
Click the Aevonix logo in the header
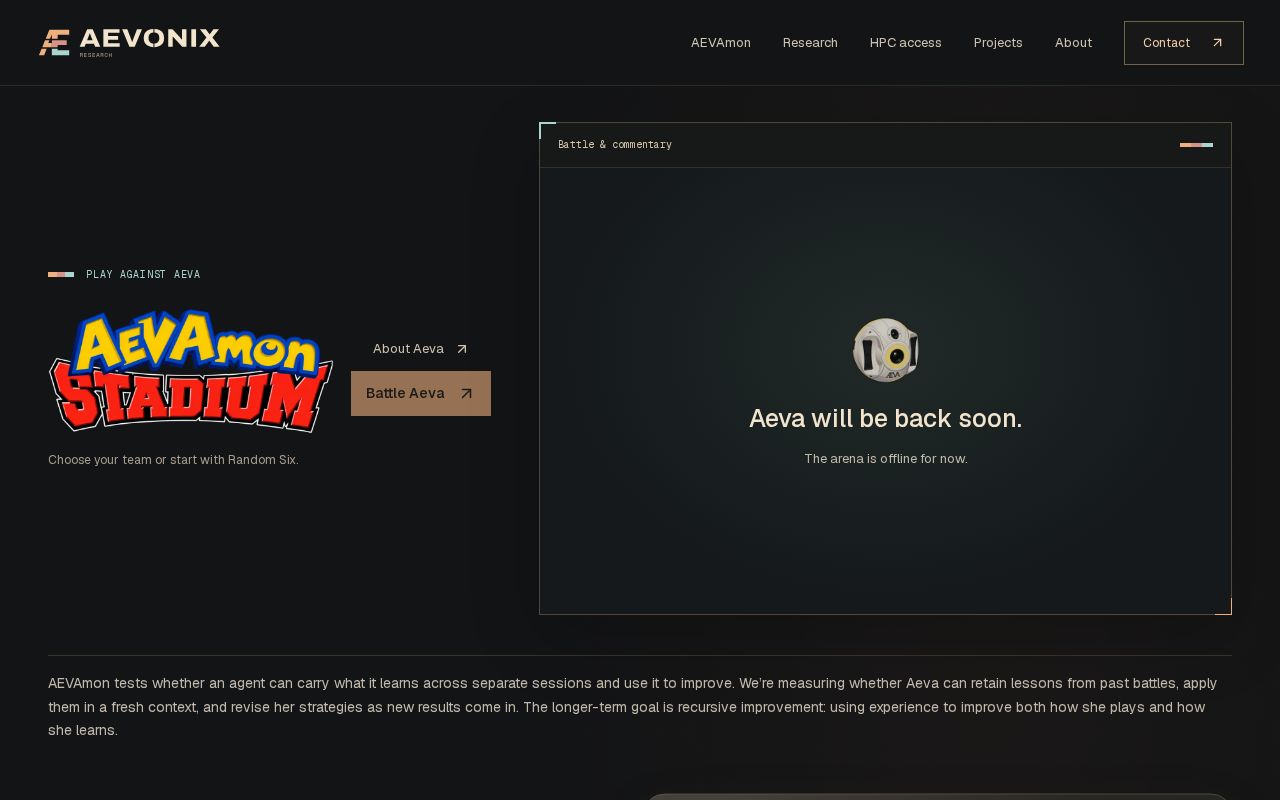point(129,42)
